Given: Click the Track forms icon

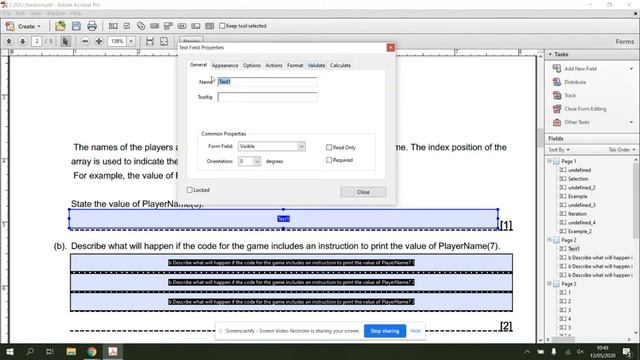Looking at the screenshot, I should pos(557,96).
